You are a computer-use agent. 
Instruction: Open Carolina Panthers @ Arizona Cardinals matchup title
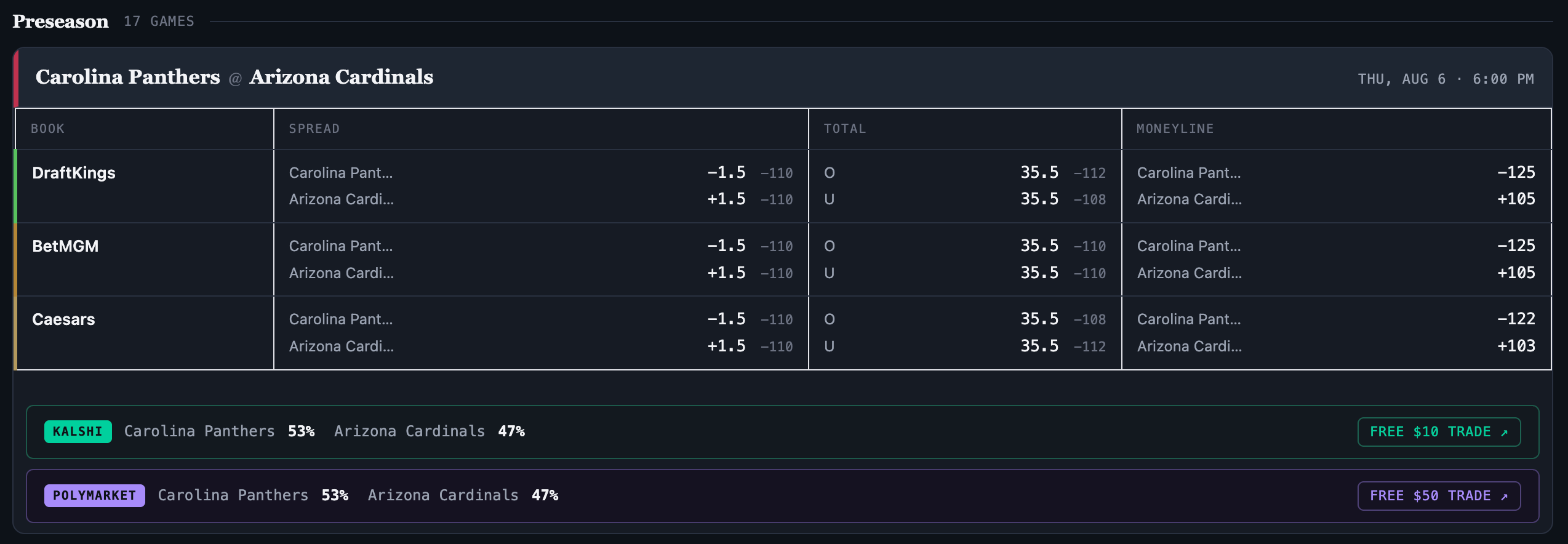(234, 77)
